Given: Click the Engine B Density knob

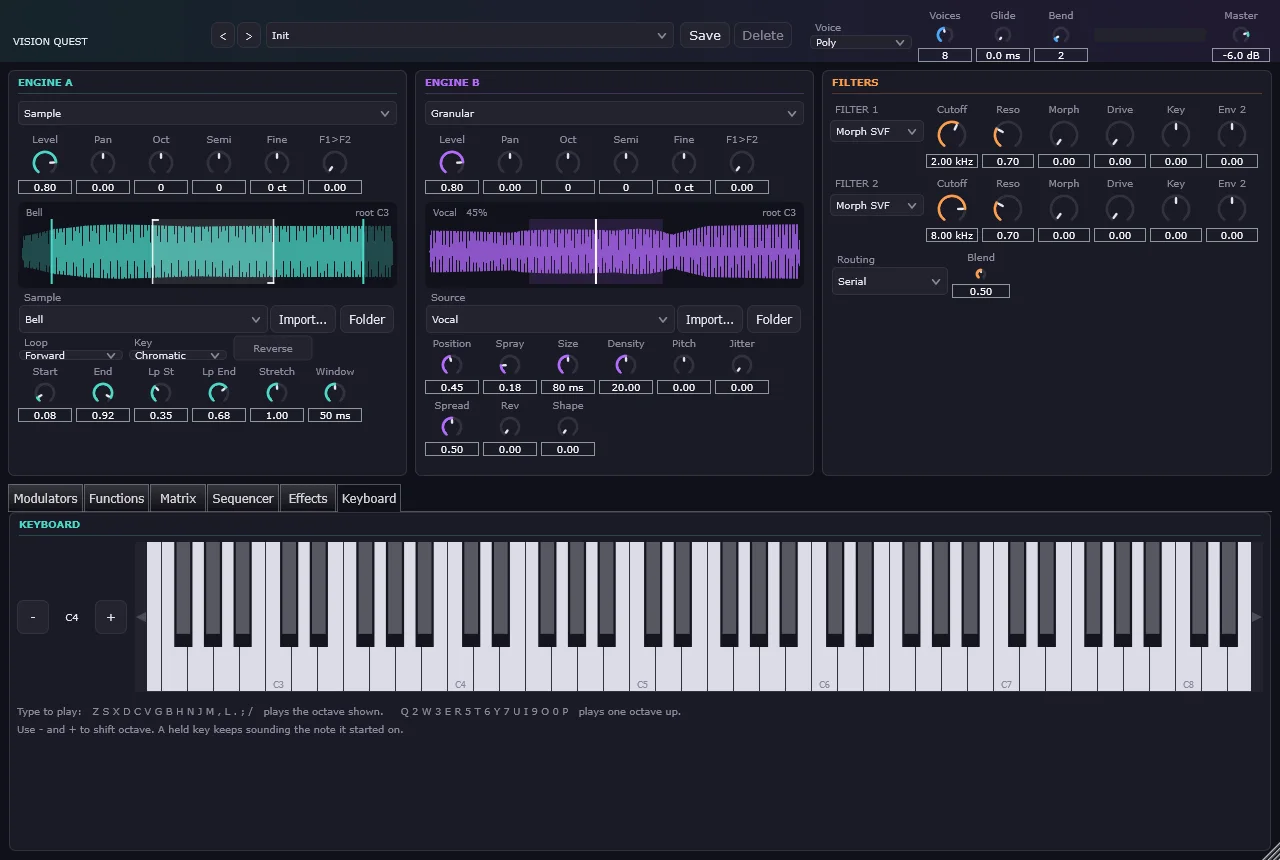Looking at the screenshot, I should 626,365.
